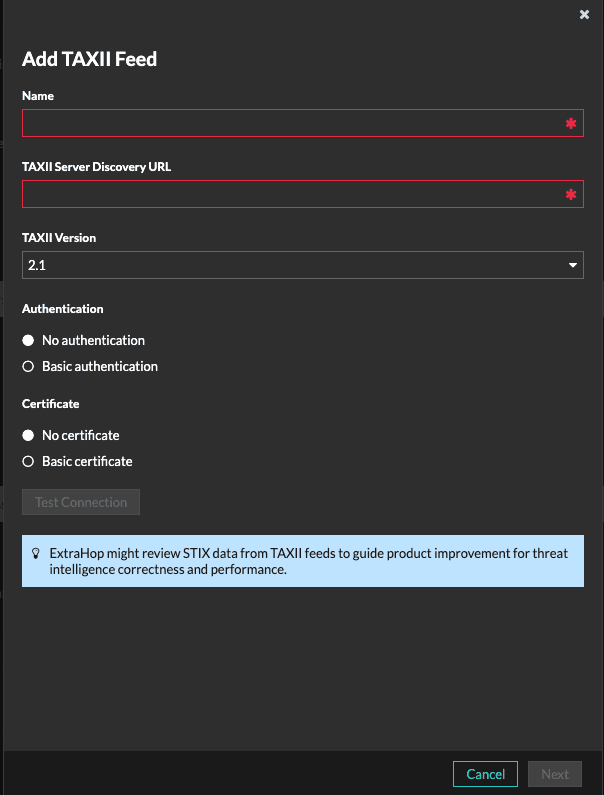Focus the Name text input field
This screenshot has width=604, height=795.
(x=290, y=123)
